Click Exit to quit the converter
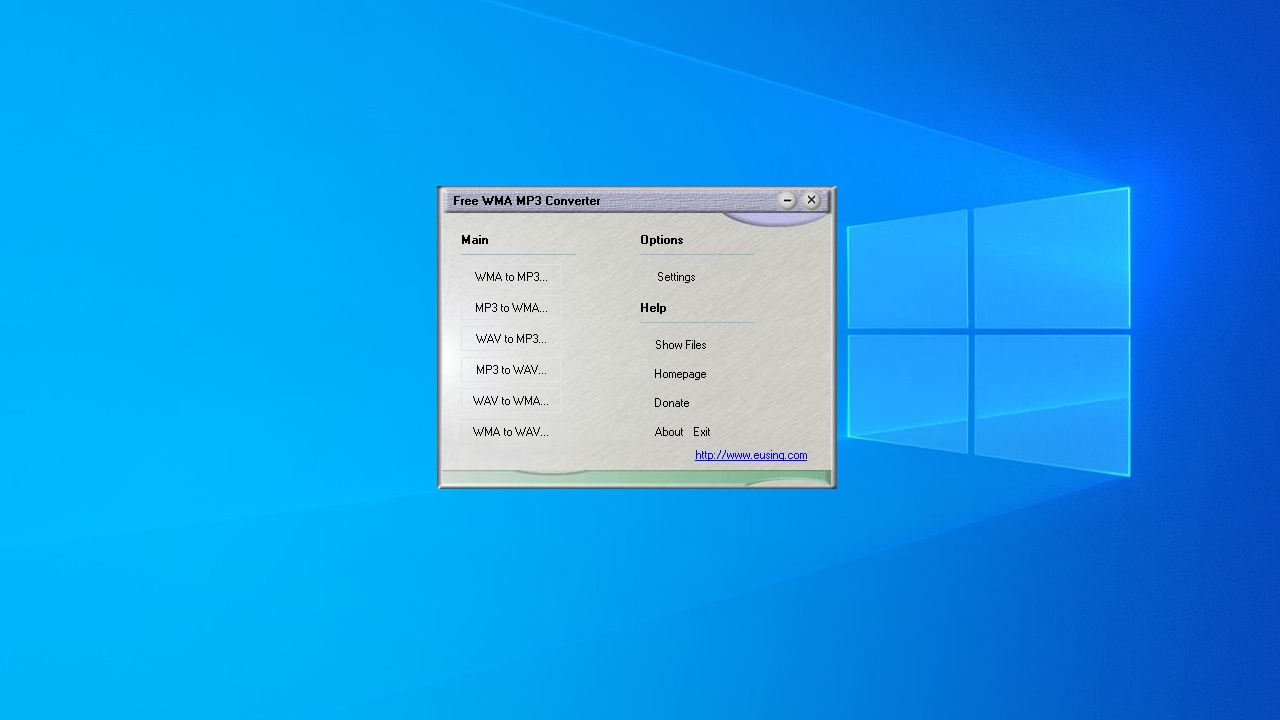Screen dimensions: 1280x720 [x=702, y=432]
